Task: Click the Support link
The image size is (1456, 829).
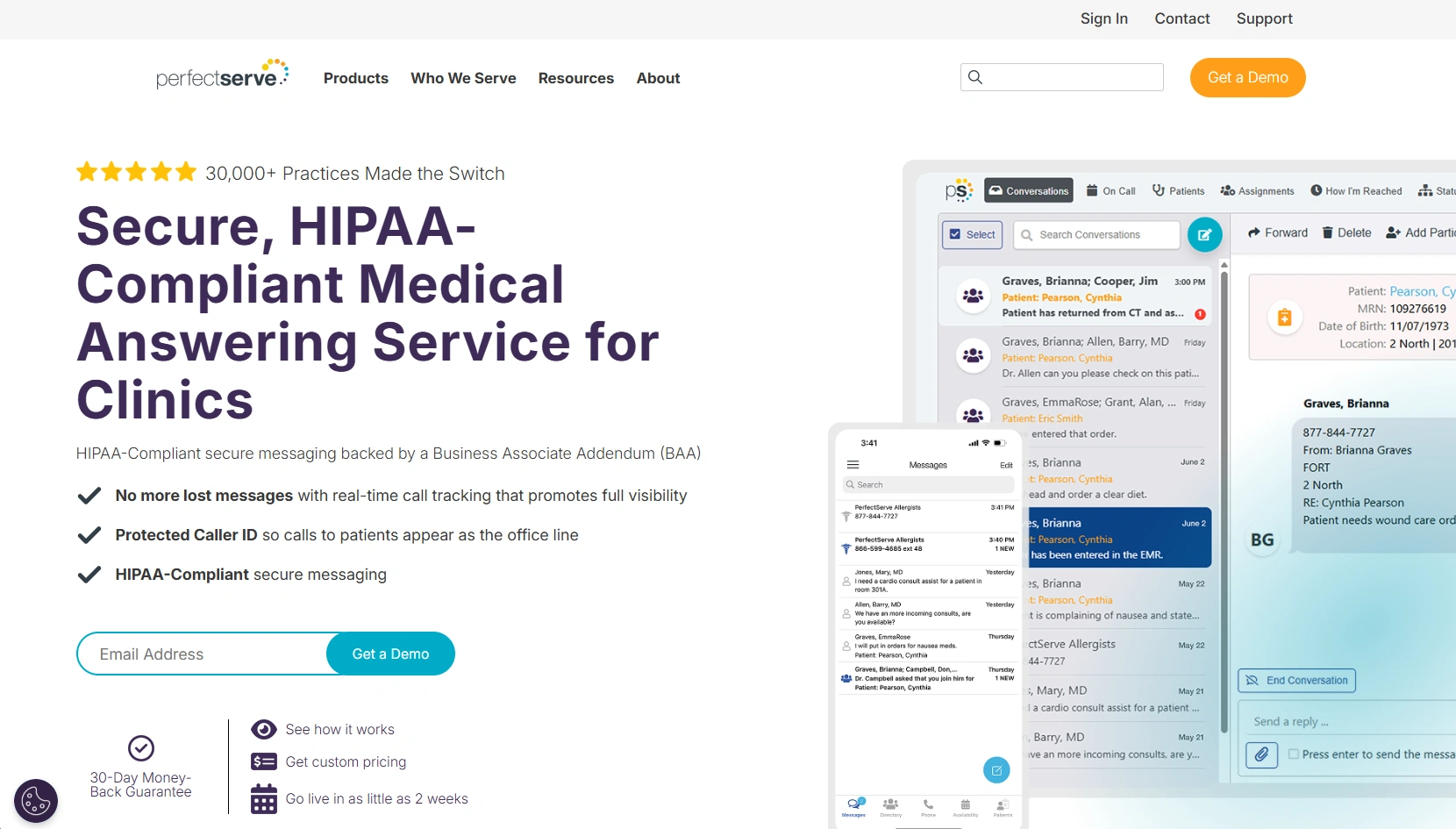Action: [x=1265, y=18]
